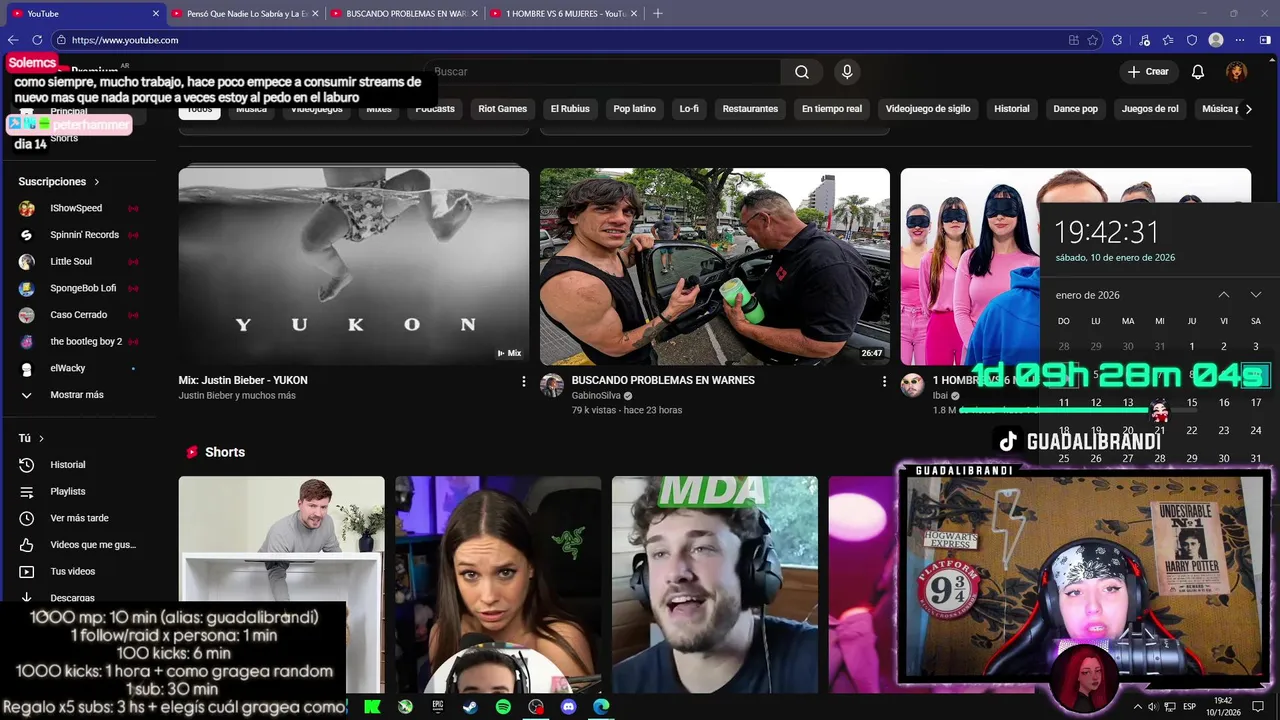Open browser extensions puzzle icon
This screenshot has height=720, width=1280.
pos(1117,40)
